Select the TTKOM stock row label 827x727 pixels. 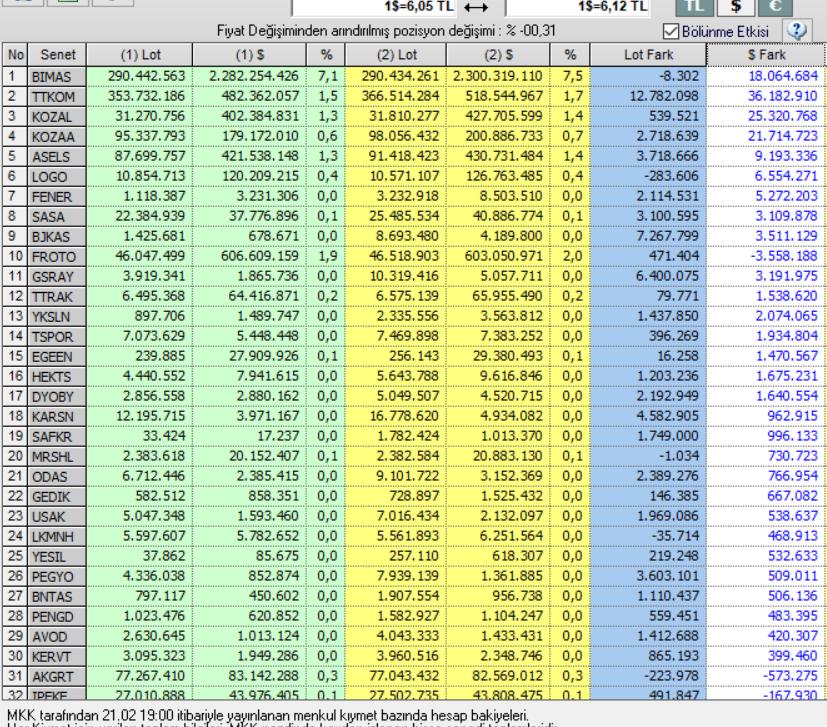57,97
